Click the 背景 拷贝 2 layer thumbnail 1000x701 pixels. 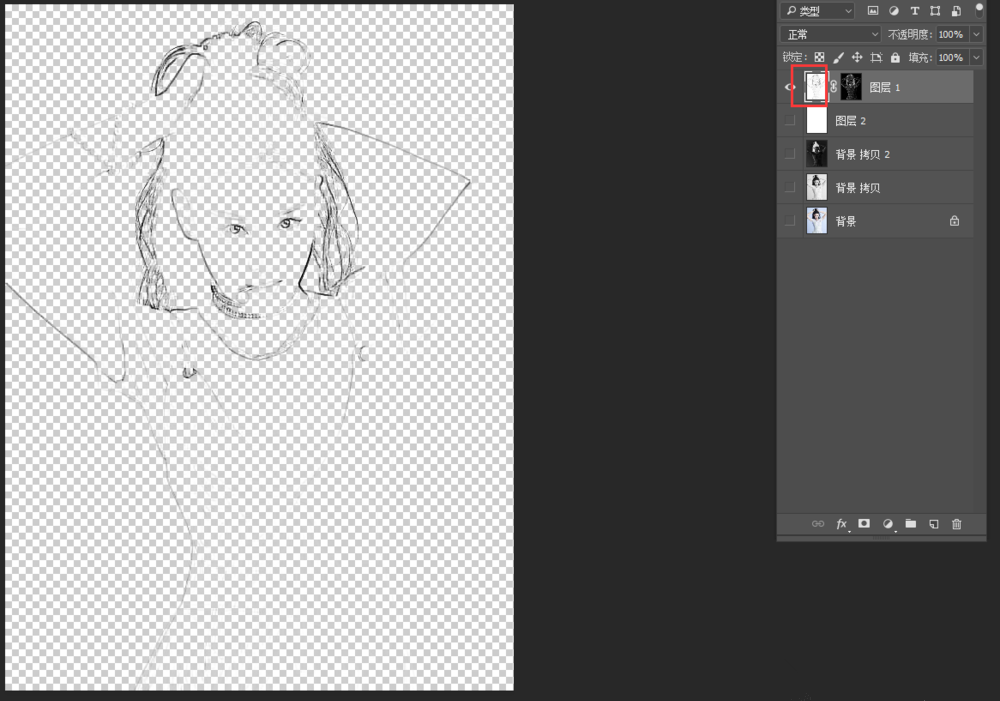(x=816, y=153)
